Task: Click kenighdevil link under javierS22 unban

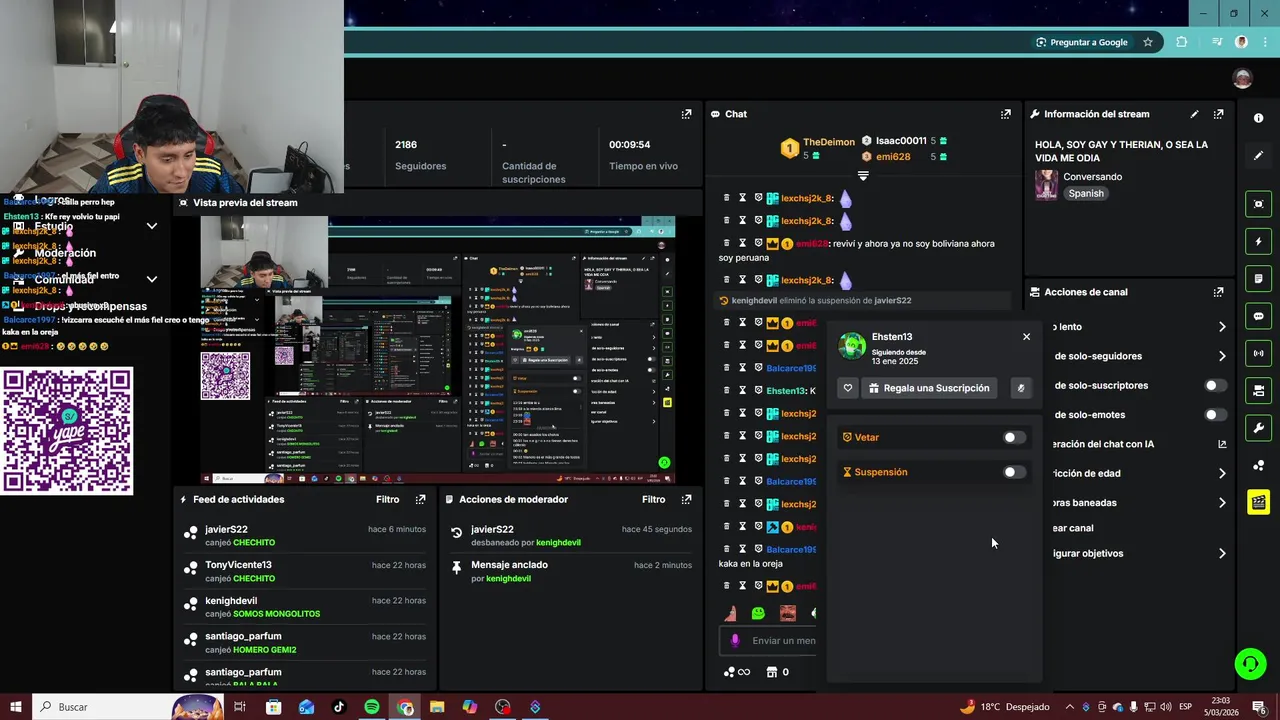Action: [558, 543]
